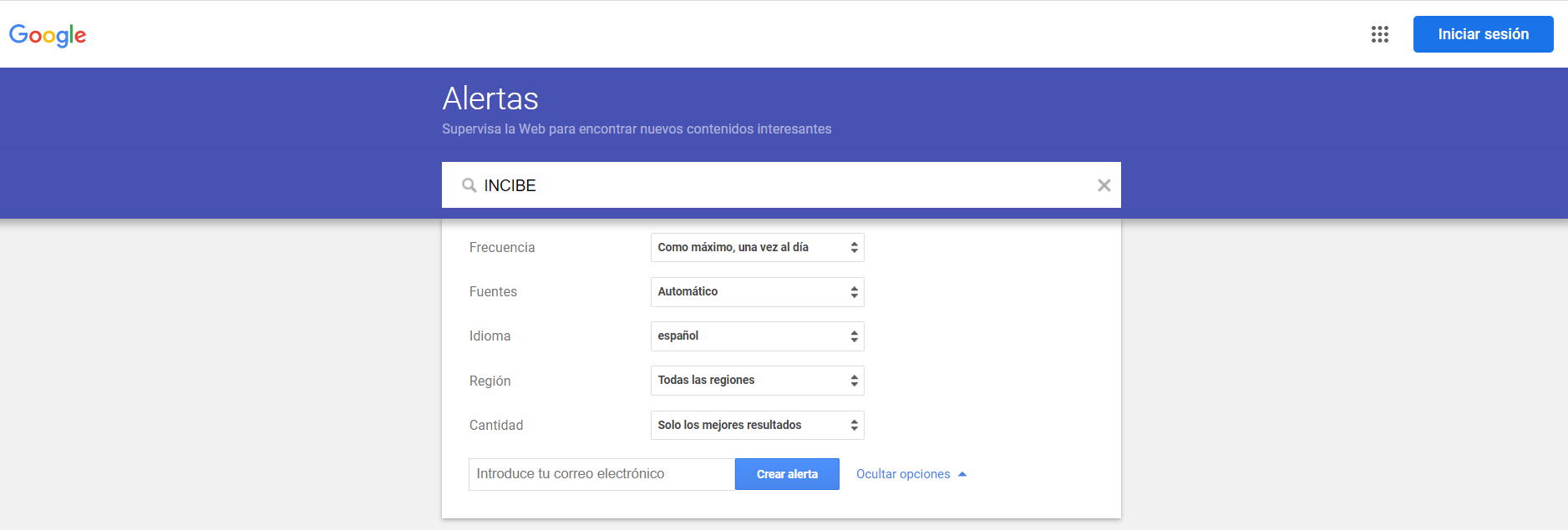
Task: Click the arrow beside Ocultar opciones
Action: (x=962, y=474)
